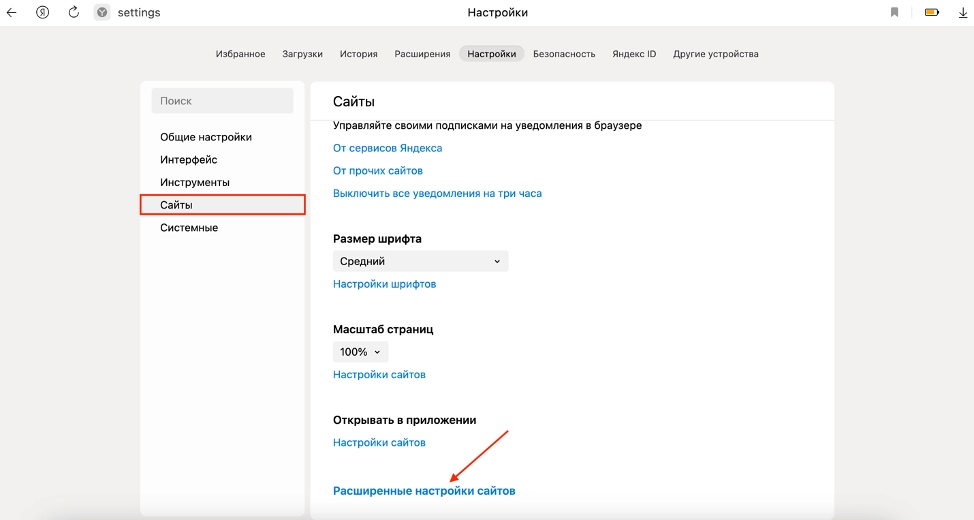Open the Безопасность tab
Screen dimensions: 974x520
pos(564,54)
